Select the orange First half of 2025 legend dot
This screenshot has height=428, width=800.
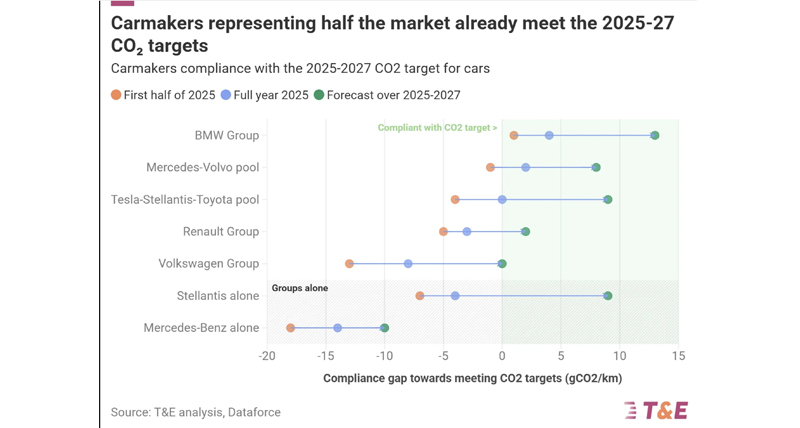point(116,95)
